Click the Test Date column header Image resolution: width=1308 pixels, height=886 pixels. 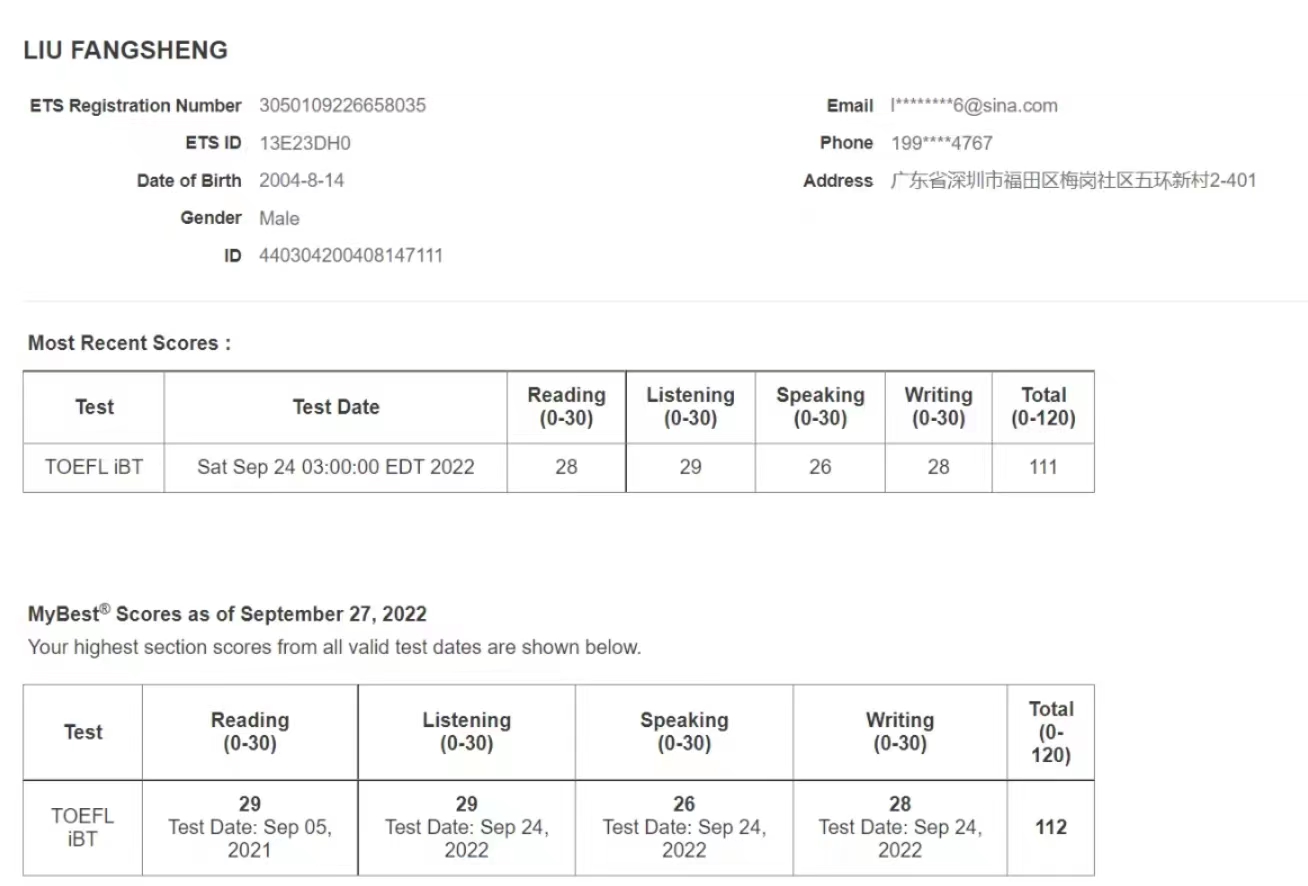click(336, 407)
